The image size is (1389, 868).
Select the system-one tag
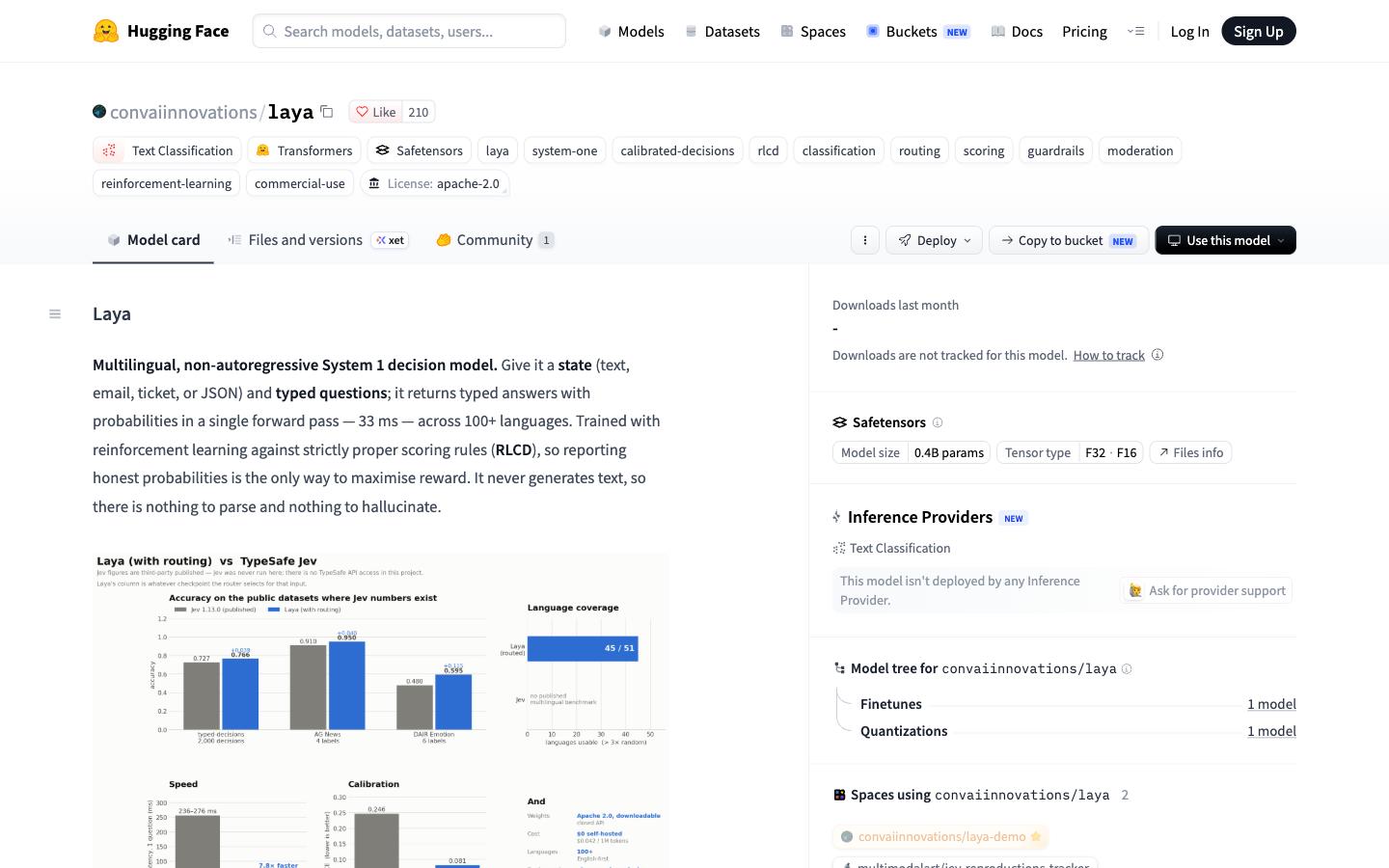point(564,150)
